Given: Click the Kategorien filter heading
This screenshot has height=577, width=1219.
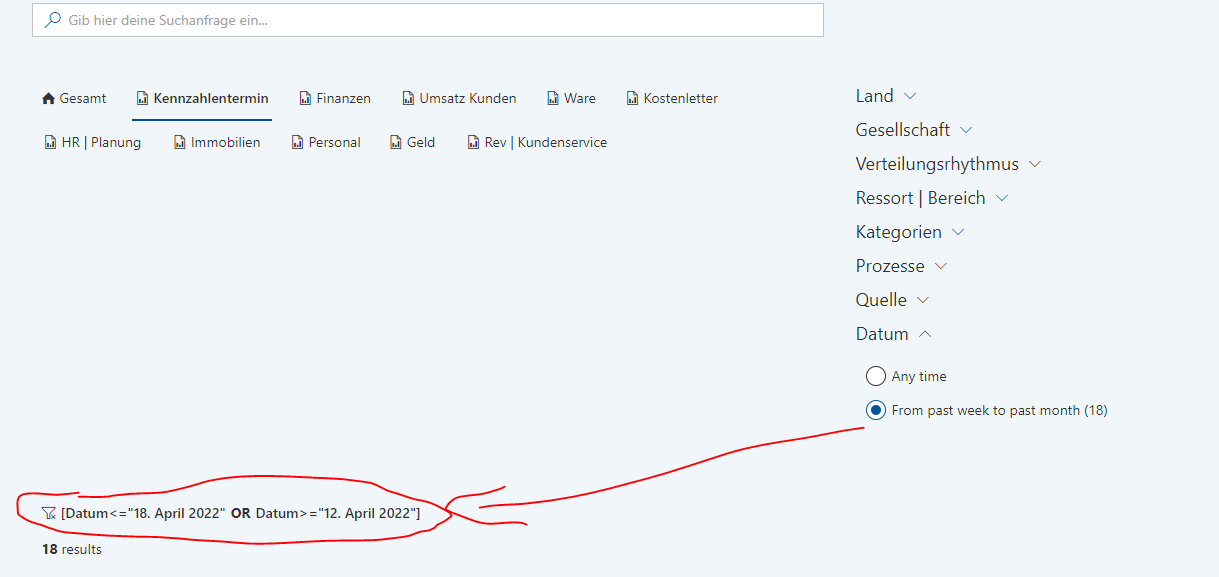Looking at the screenshot, I should coord(899,232).
